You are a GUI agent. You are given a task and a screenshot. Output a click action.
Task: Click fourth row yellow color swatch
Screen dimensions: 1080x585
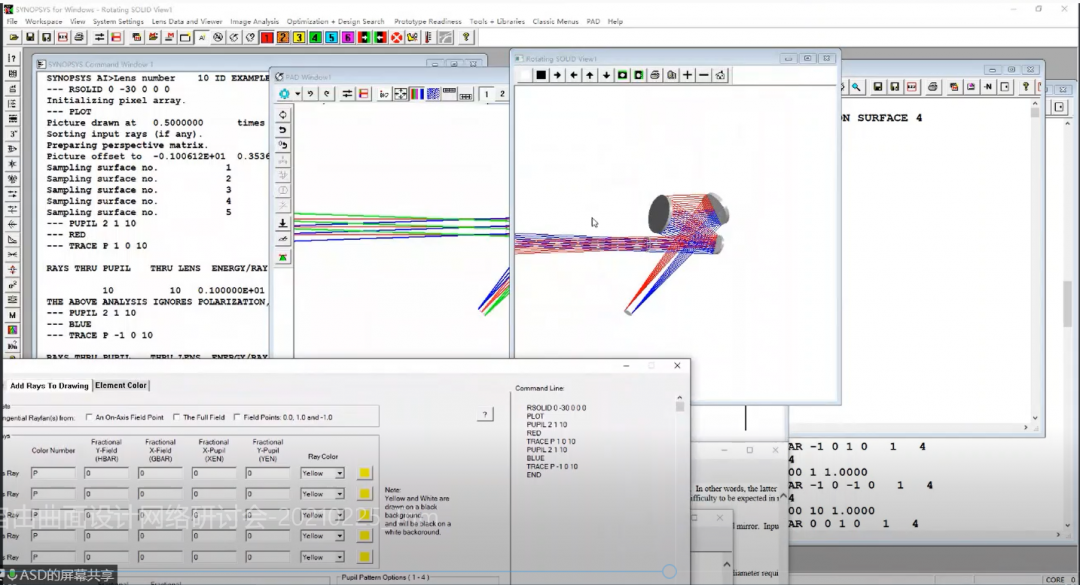364,535
